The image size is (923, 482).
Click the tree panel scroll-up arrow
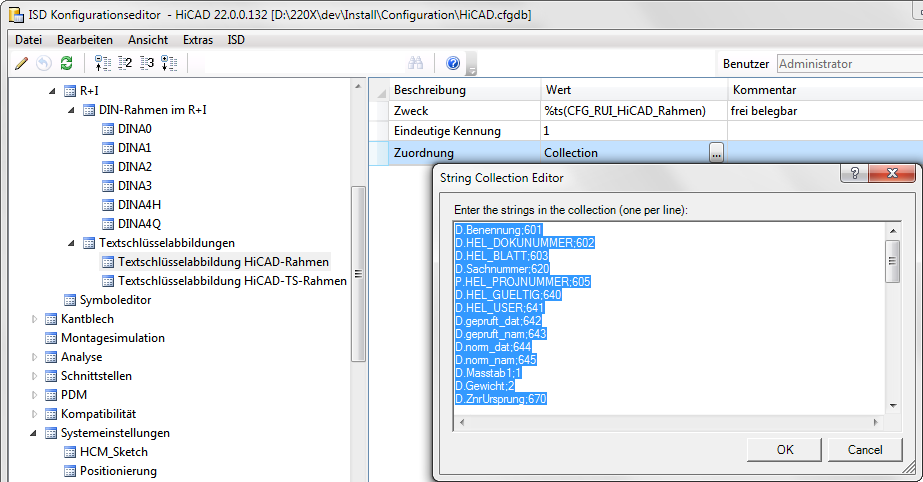pyautogui.click(x=358, y=87)
